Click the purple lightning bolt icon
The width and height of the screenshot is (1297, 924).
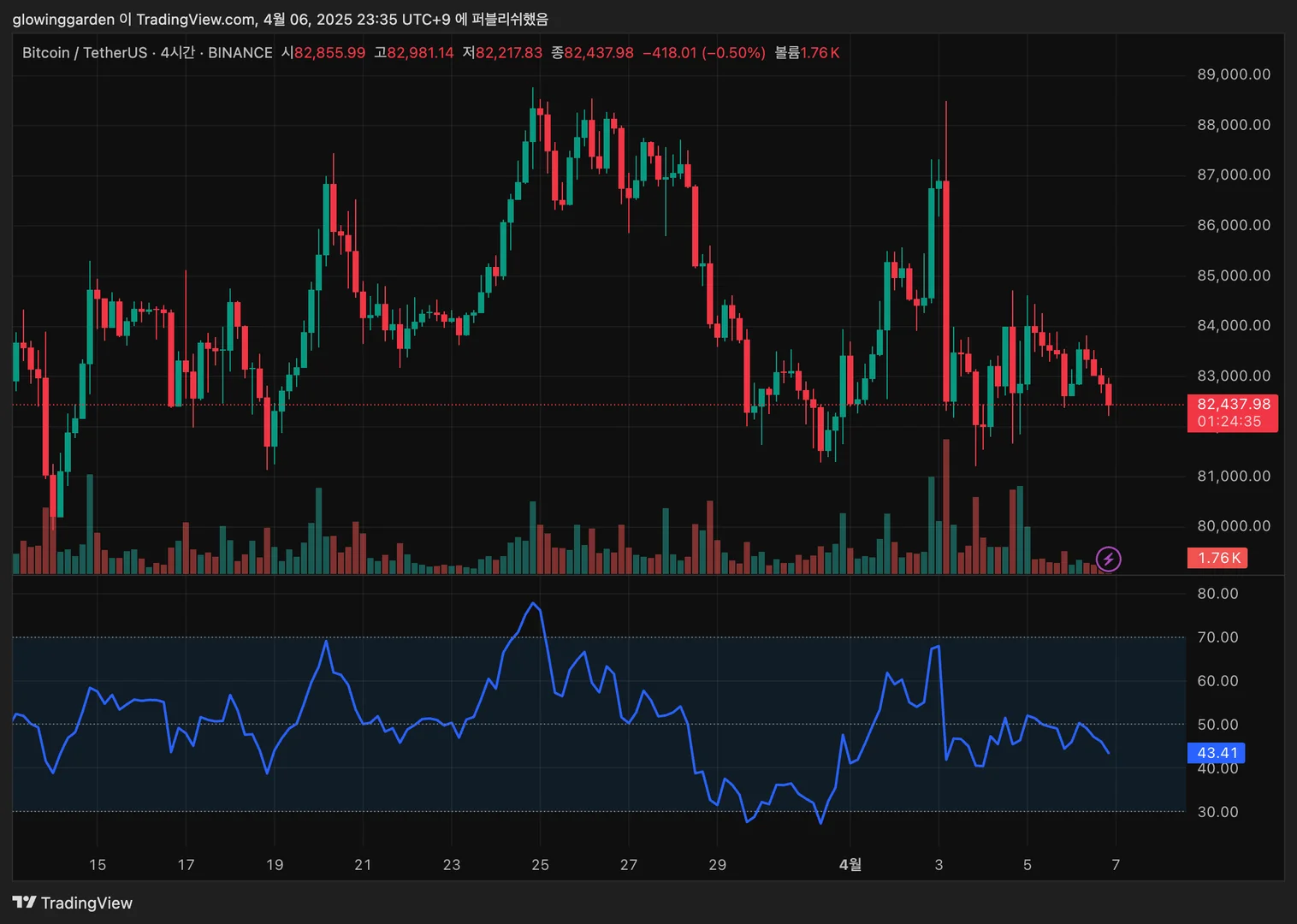1108,560
